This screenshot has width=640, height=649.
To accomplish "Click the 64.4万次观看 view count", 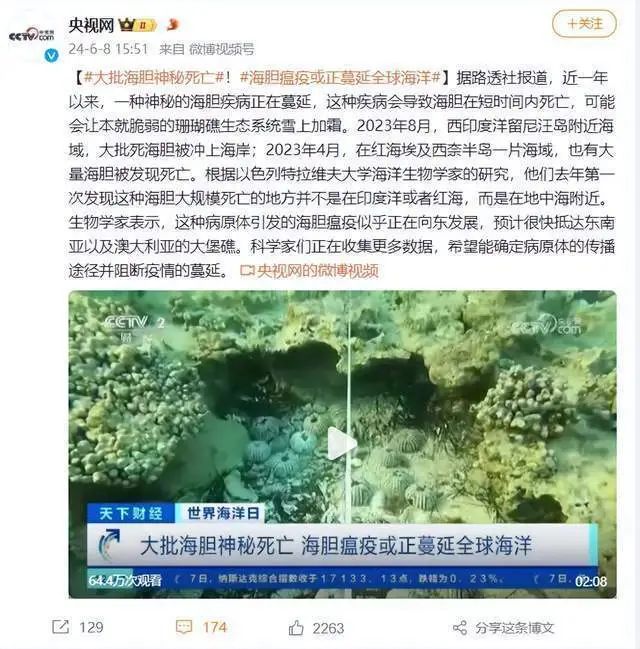I will coord(125,580).
